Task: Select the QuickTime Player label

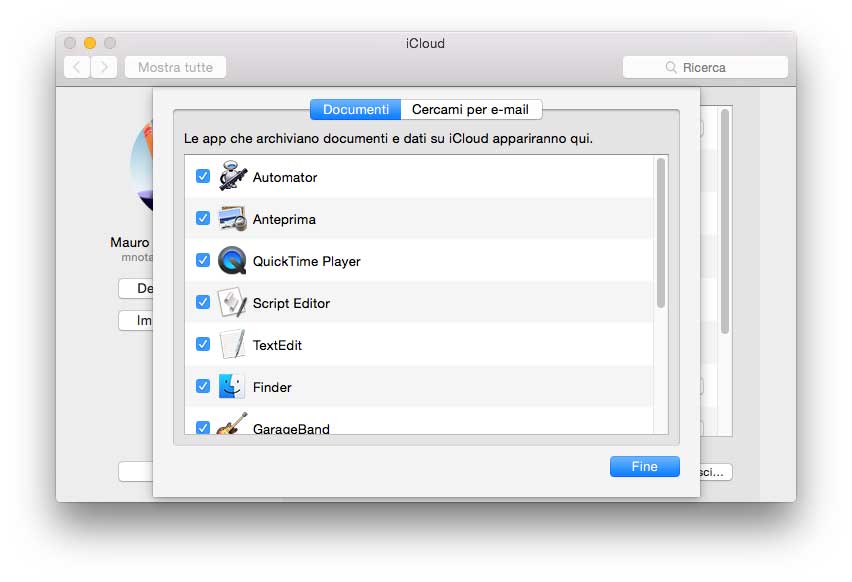Action: (306, 261)
